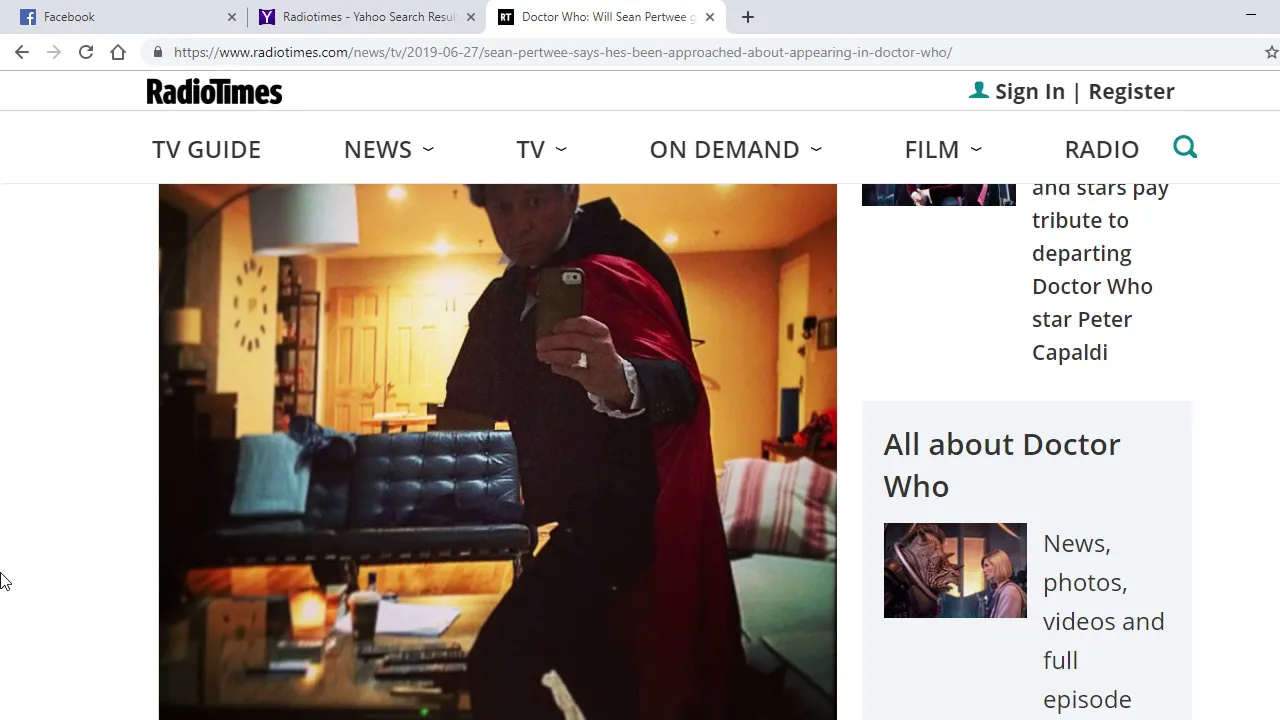Open a new tab with plus button

click(747, 17)
